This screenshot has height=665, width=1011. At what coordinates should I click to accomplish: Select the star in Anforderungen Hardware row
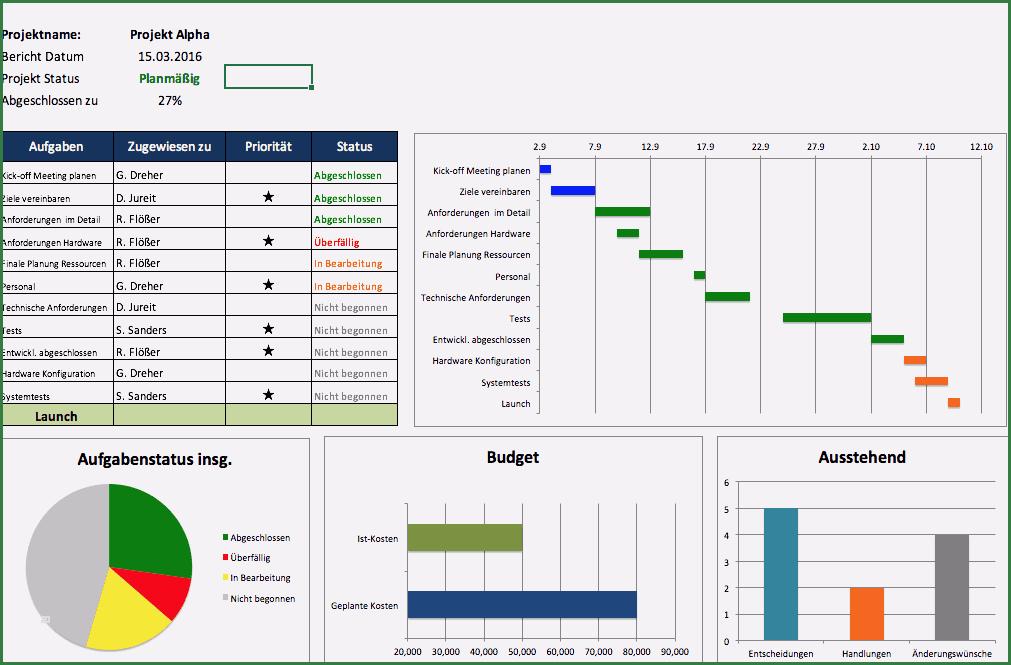pyautogui.click(x=268, y=241)
